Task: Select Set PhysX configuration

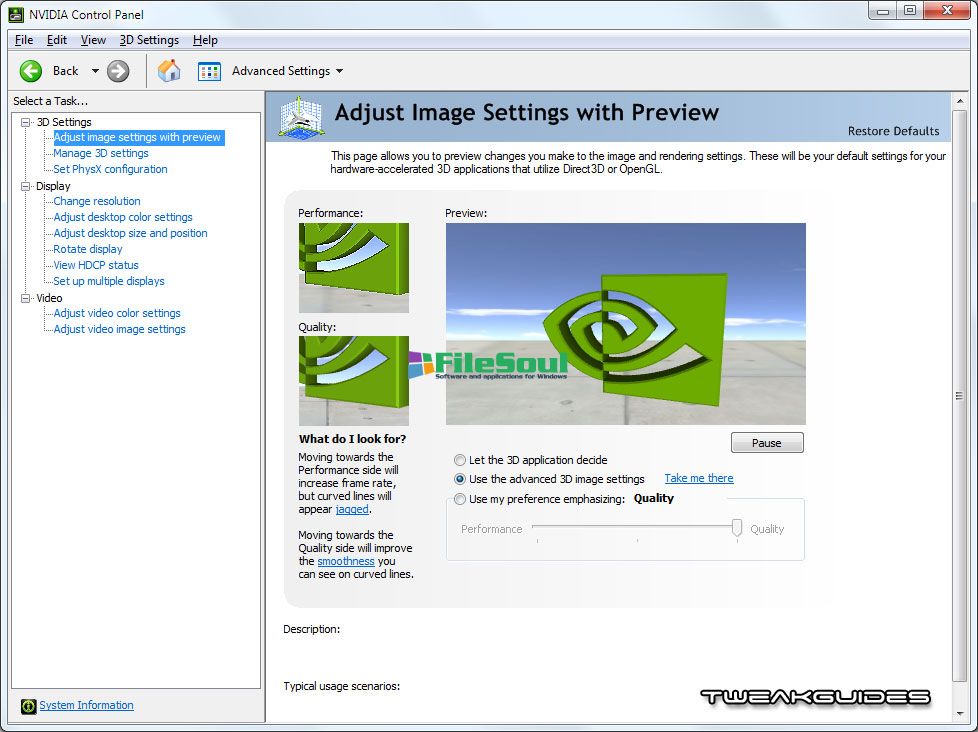Action: pos(110,169)
